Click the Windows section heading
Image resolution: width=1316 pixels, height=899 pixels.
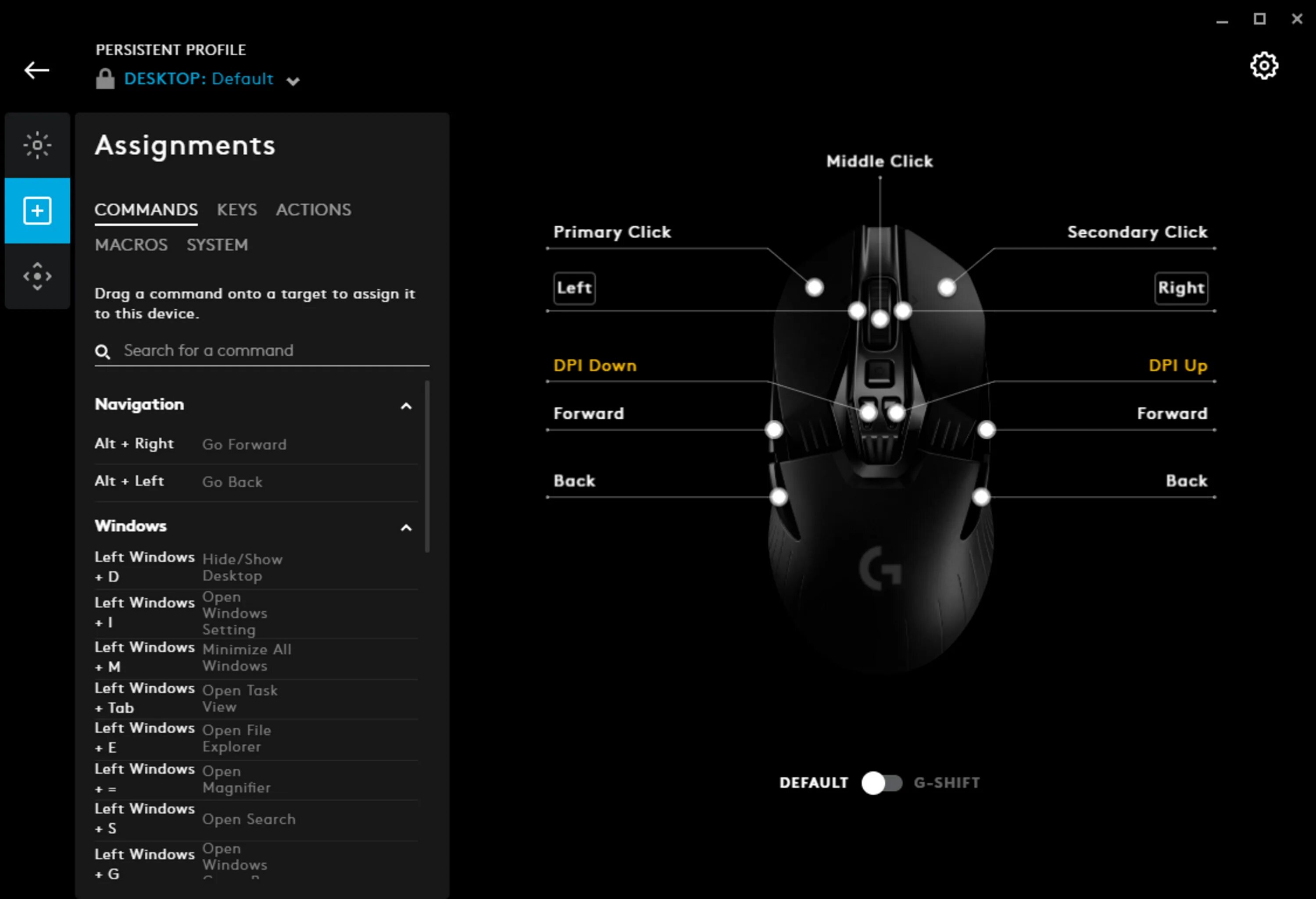tap(131, 527)
